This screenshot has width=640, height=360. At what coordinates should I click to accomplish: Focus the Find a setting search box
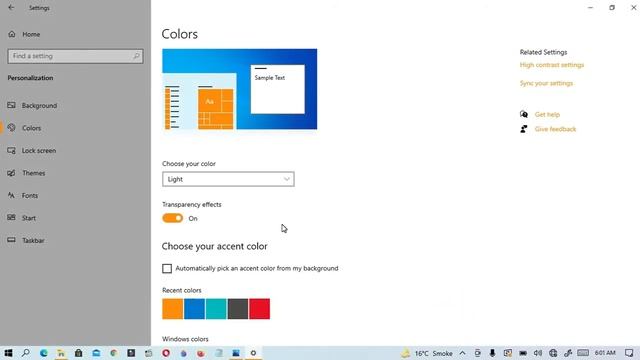(75, 56)
